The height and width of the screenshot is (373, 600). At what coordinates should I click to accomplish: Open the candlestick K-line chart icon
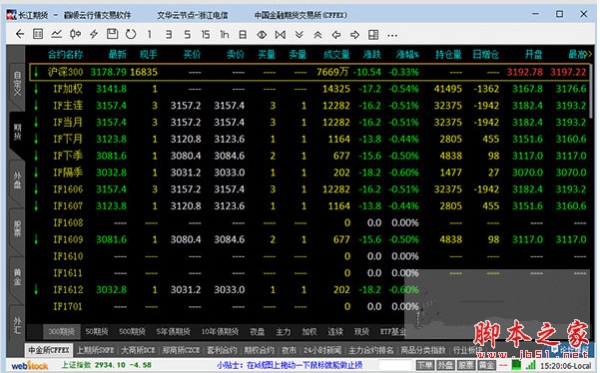(x=75, y=34)
